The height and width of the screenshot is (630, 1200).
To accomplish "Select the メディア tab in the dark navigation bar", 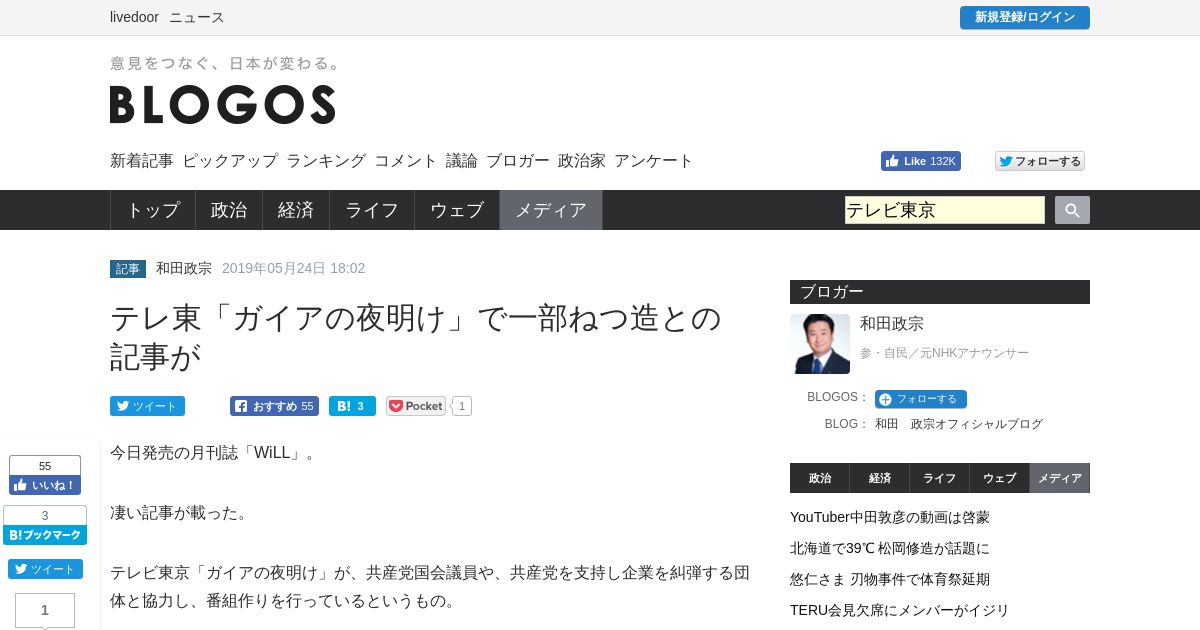I will pyautogui.click(x=551, y=210).
